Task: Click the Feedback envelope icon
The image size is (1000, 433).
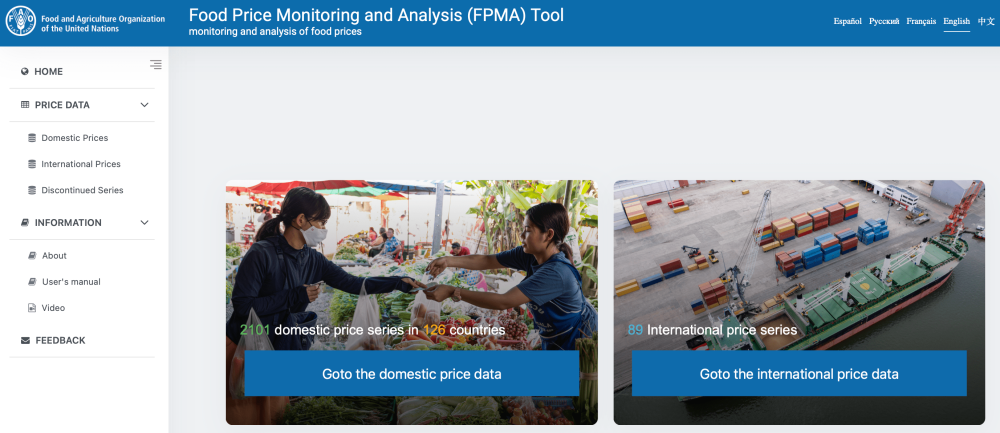Action: pos(25,341)
